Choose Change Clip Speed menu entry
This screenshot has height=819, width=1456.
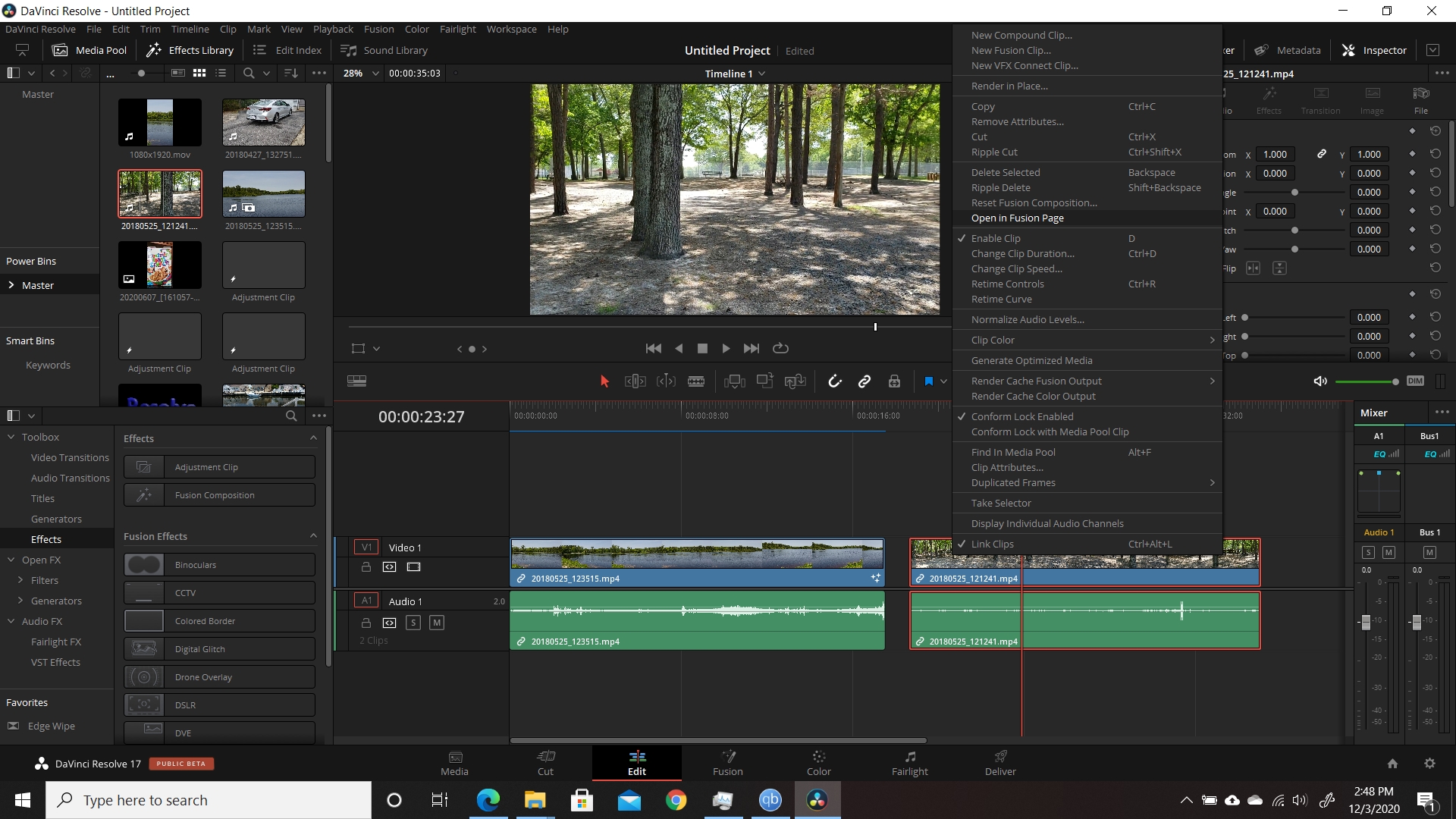coord(1087,268)
